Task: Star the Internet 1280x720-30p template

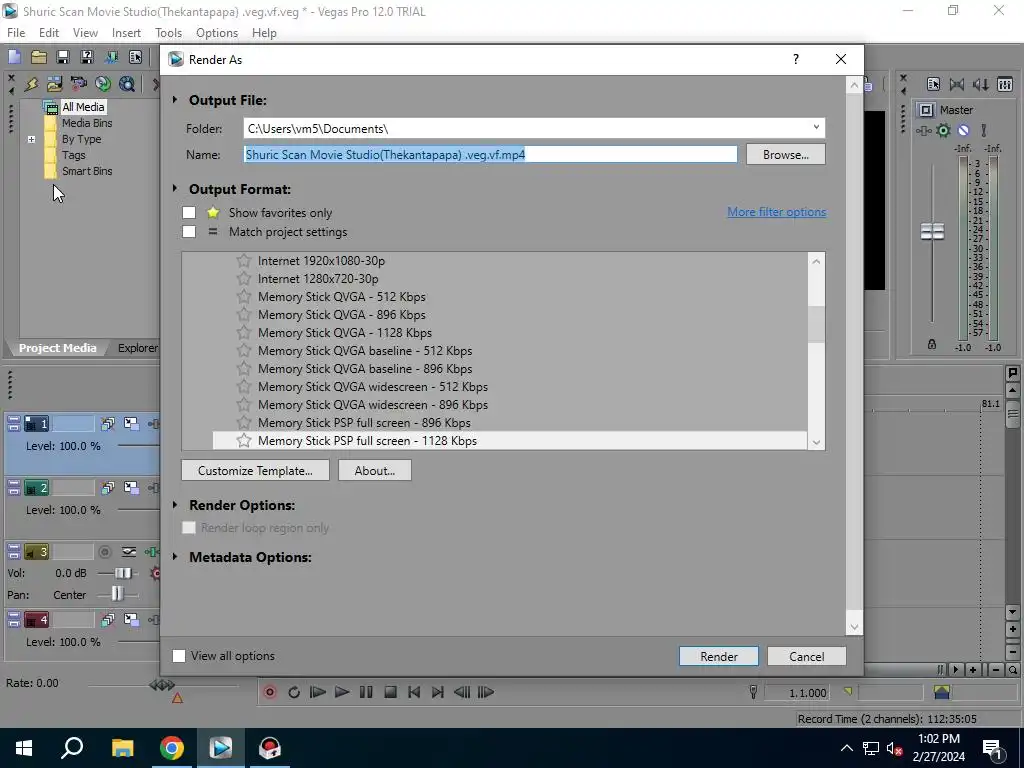Action: pos(244,279)
